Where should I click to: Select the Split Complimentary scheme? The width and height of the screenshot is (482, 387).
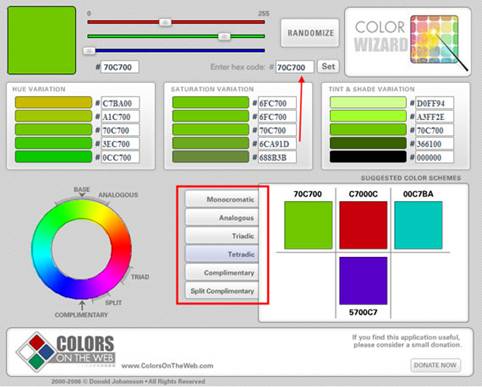click(x=222, y=291)
